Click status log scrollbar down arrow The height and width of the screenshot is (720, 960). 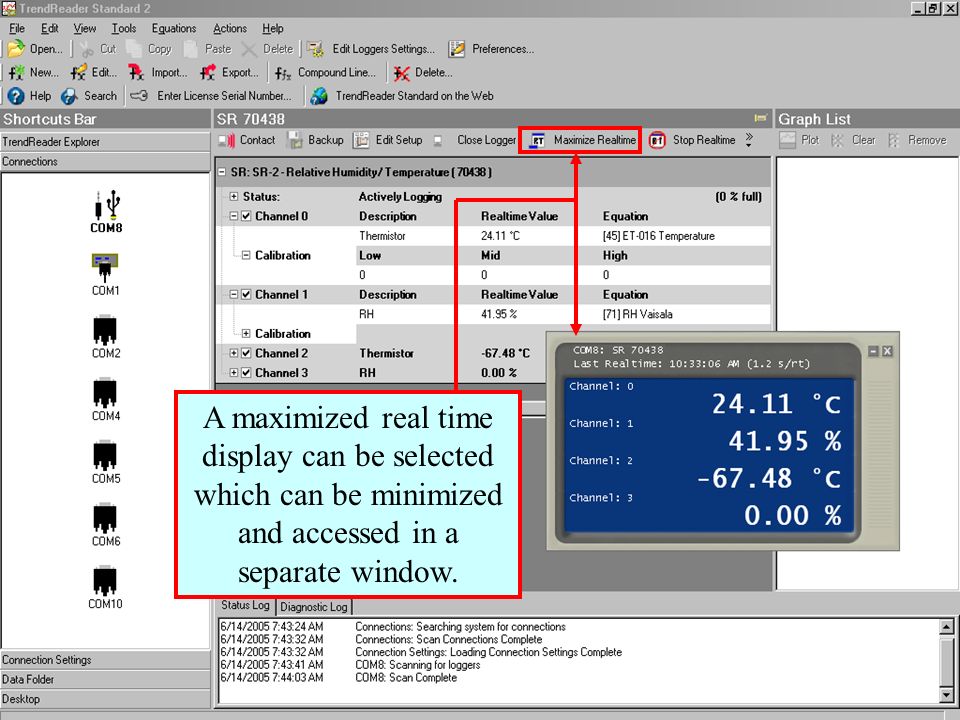tap(947, 696)
